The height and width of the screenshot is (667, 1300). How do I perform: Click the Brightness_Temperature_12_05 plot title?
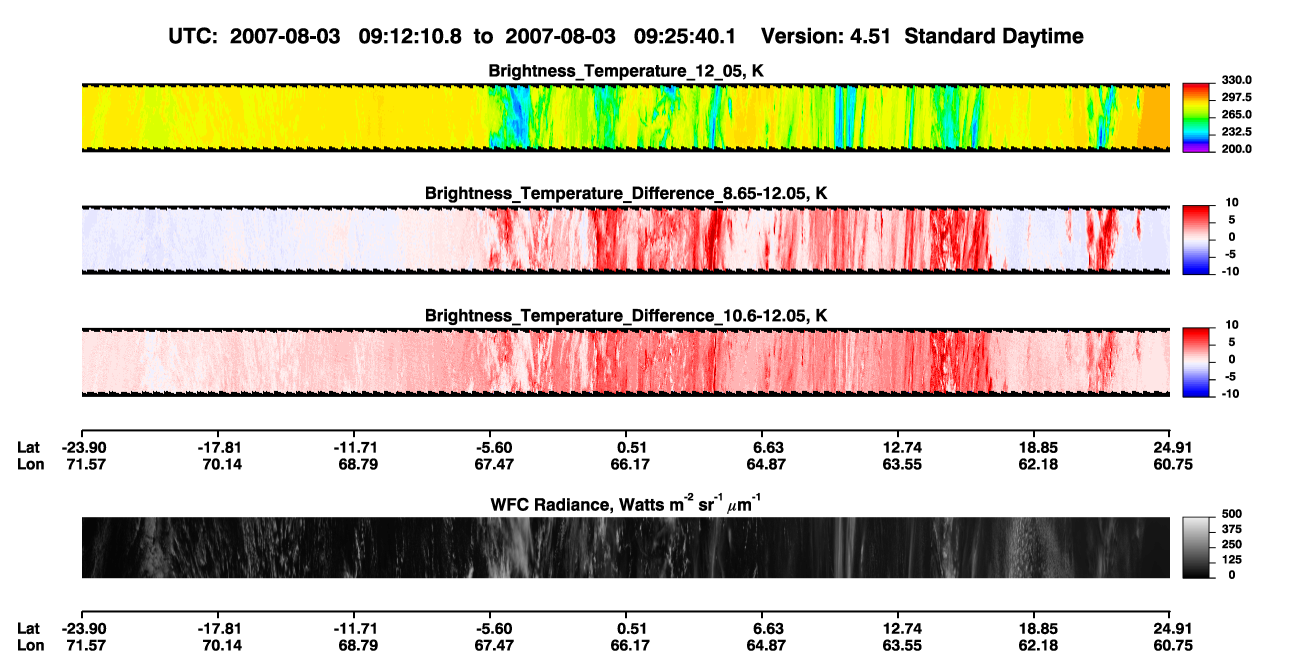pyautogui.click(x=625, y=71)
